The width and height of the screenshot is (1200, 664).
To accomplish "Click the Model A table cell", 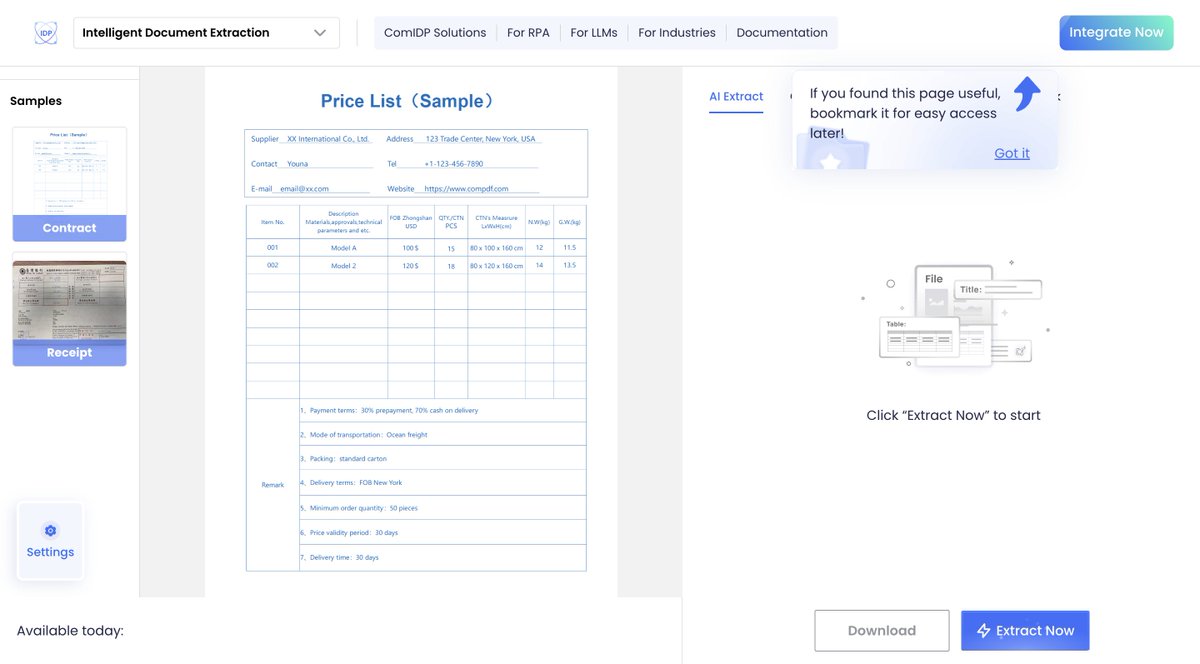I will pyautogui.click(x=343, y=247).
